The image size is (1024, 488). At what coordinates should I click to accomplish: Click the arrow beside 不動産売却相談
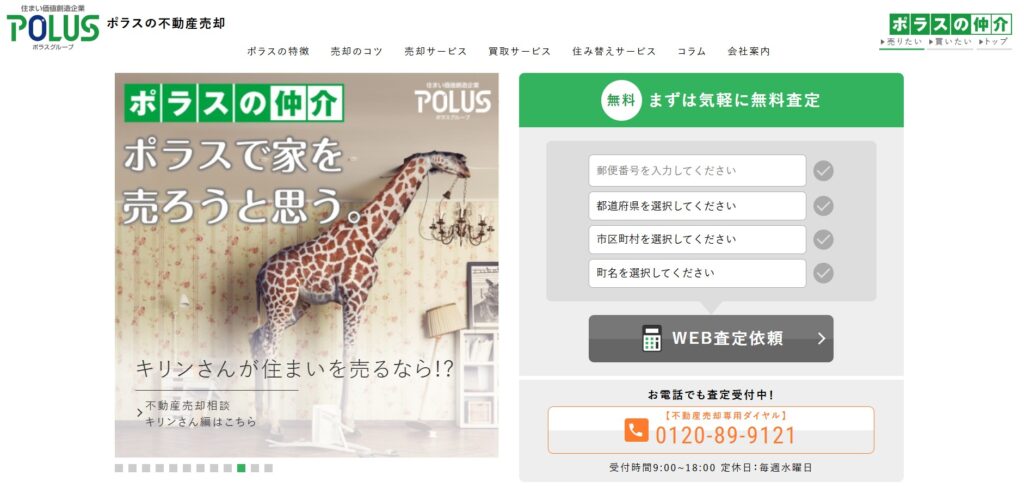[x=139, y=413]
